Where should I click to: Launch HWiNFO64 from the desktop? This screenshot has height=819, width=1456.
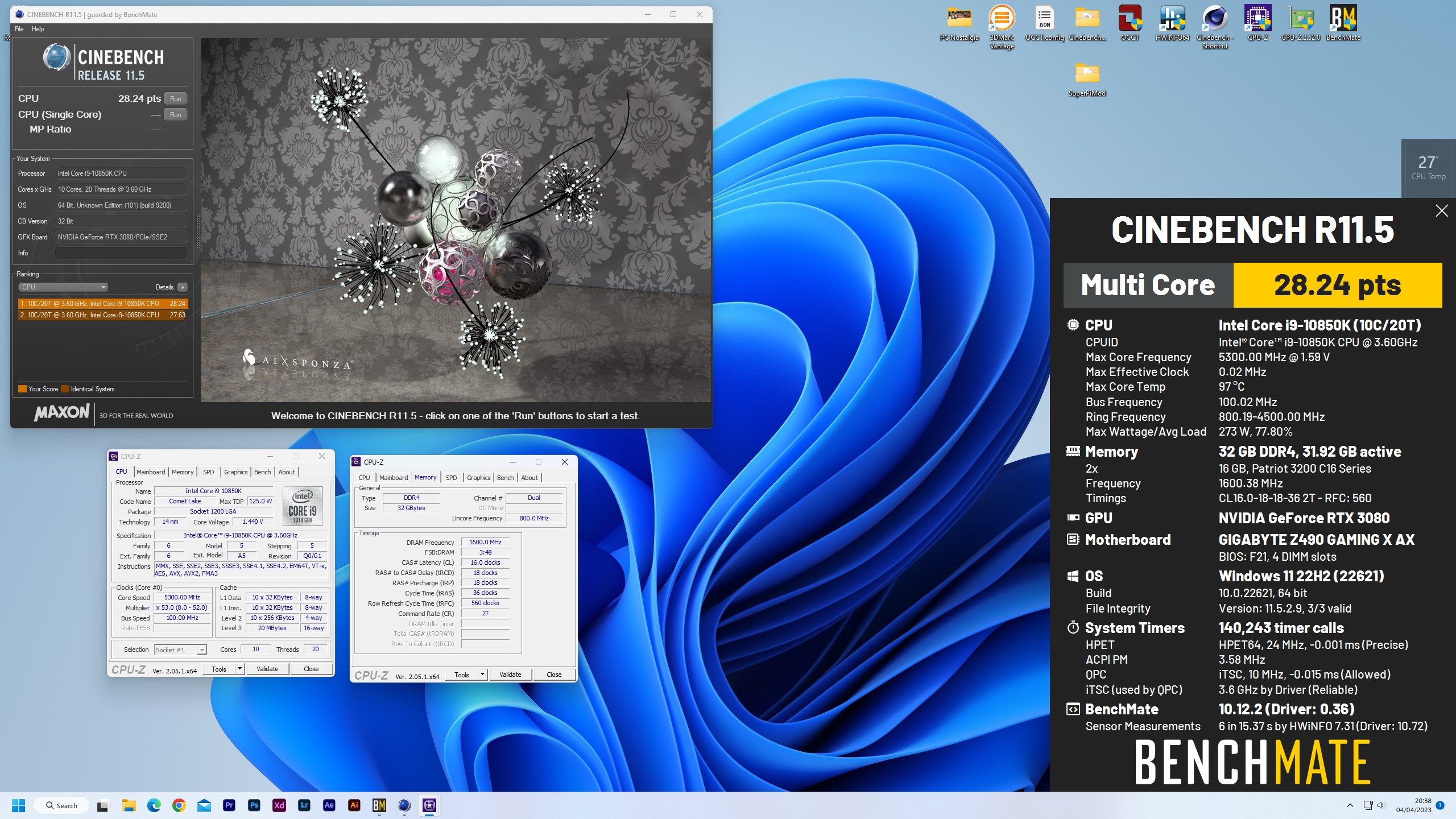[1172, 23]
